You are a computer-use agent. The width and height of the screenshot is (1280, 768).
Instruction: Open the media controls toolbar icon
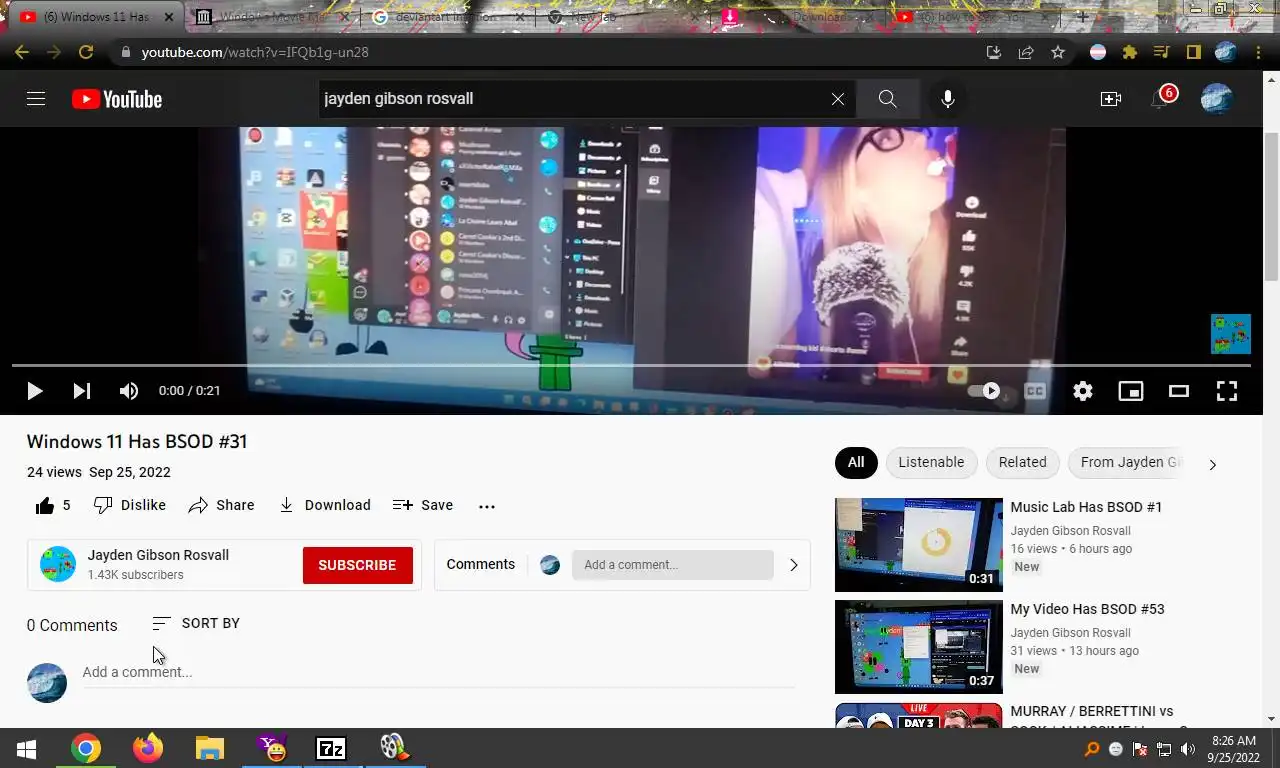[1162, 52]
